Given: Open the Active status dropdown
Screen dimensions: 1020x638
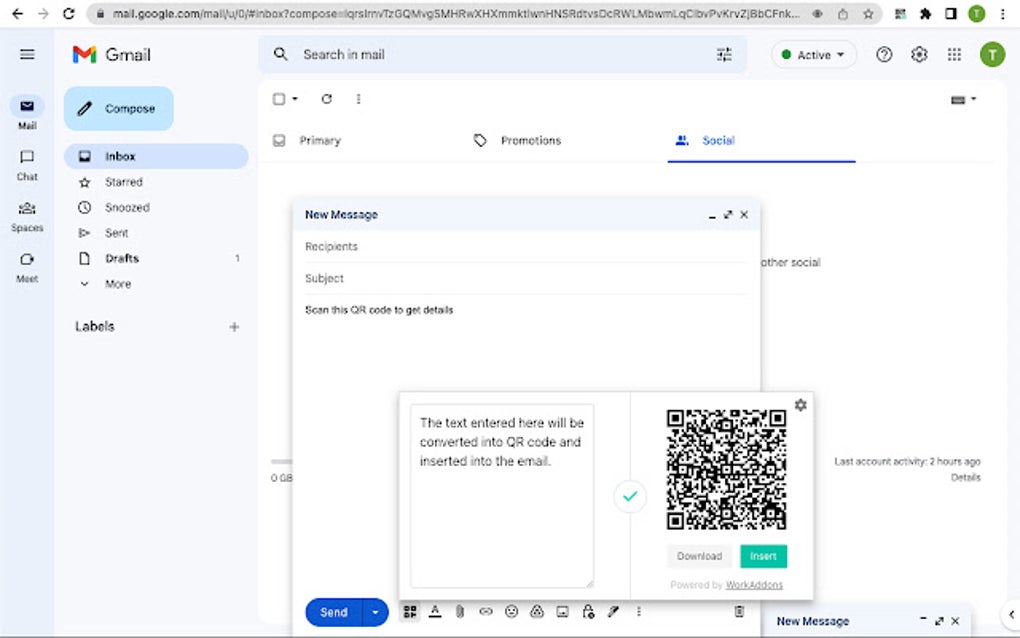Looking at the screenshot, I should point(812,54).
